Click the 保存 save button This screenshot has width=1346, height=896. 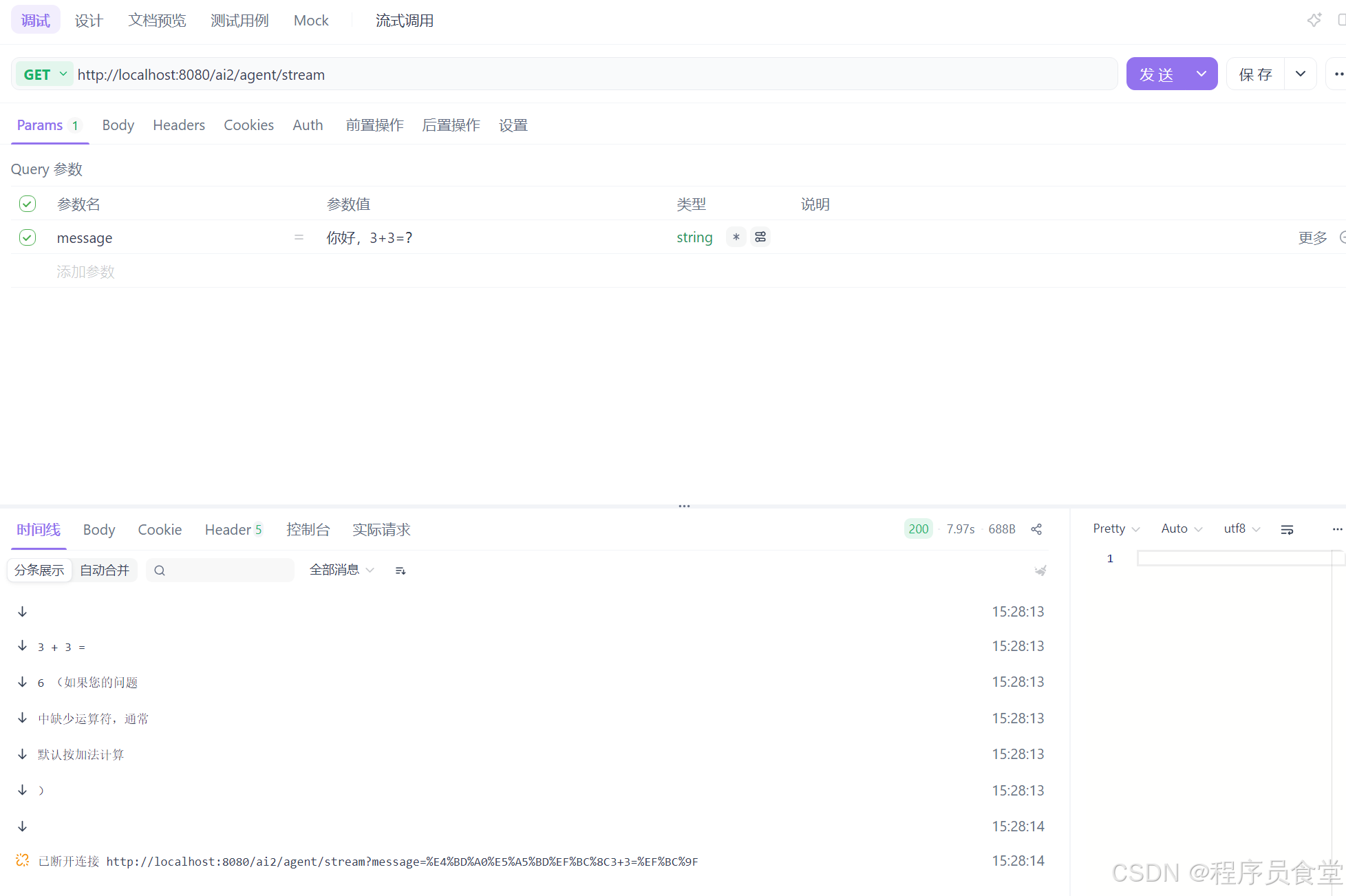(x=1255, y=74)
